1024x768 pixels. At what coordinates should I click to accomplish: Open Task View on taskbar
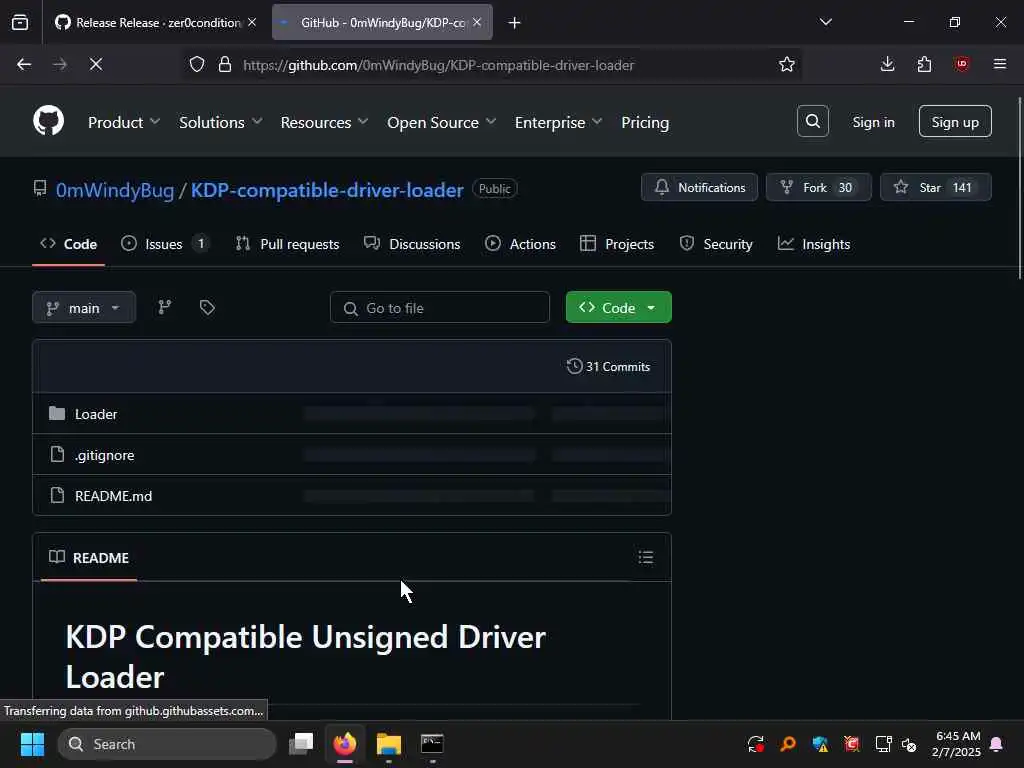(x=302, y=744)
